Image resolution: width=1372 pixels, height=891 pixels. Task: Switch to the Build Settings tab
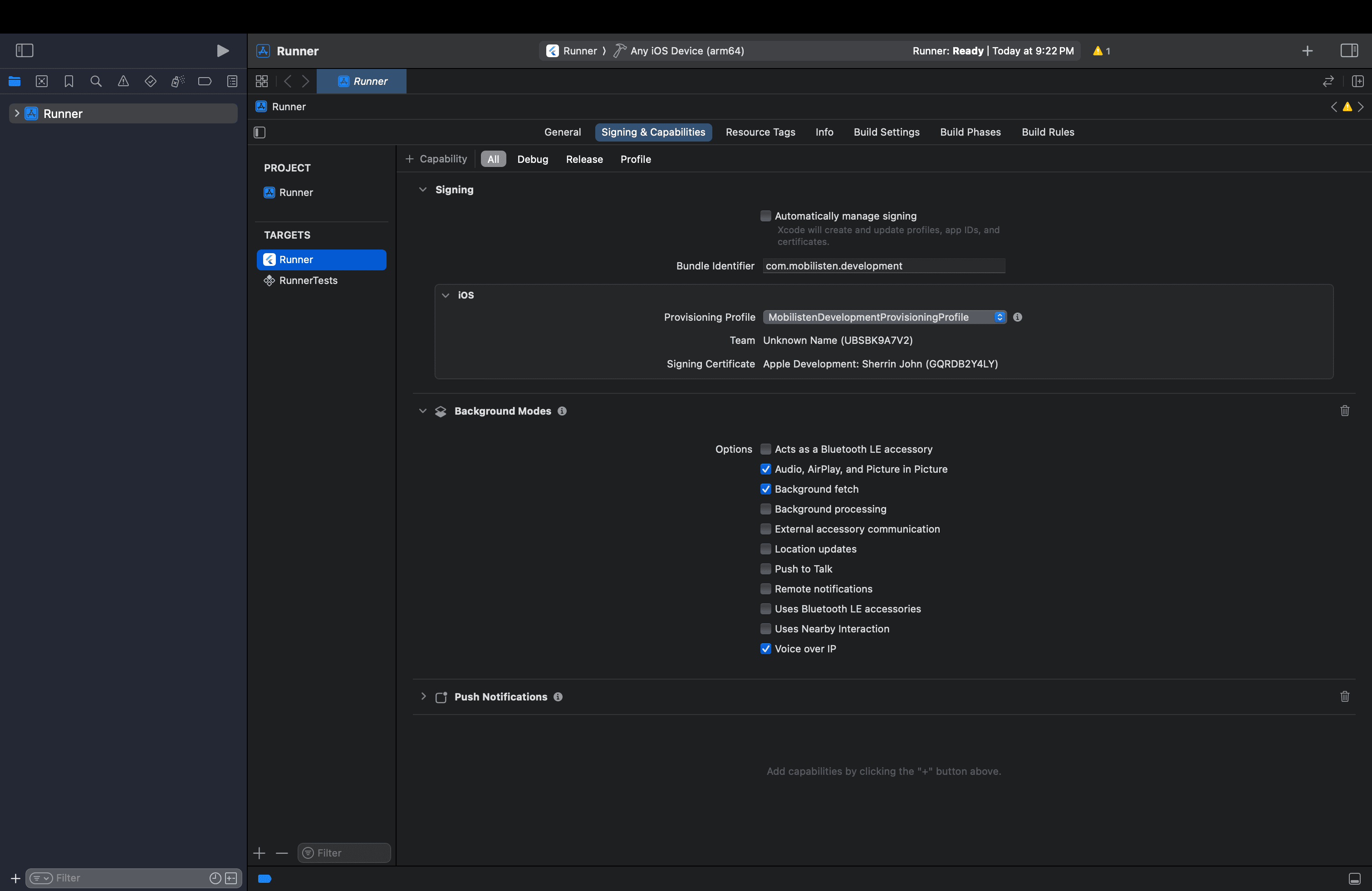coord(886,132)
